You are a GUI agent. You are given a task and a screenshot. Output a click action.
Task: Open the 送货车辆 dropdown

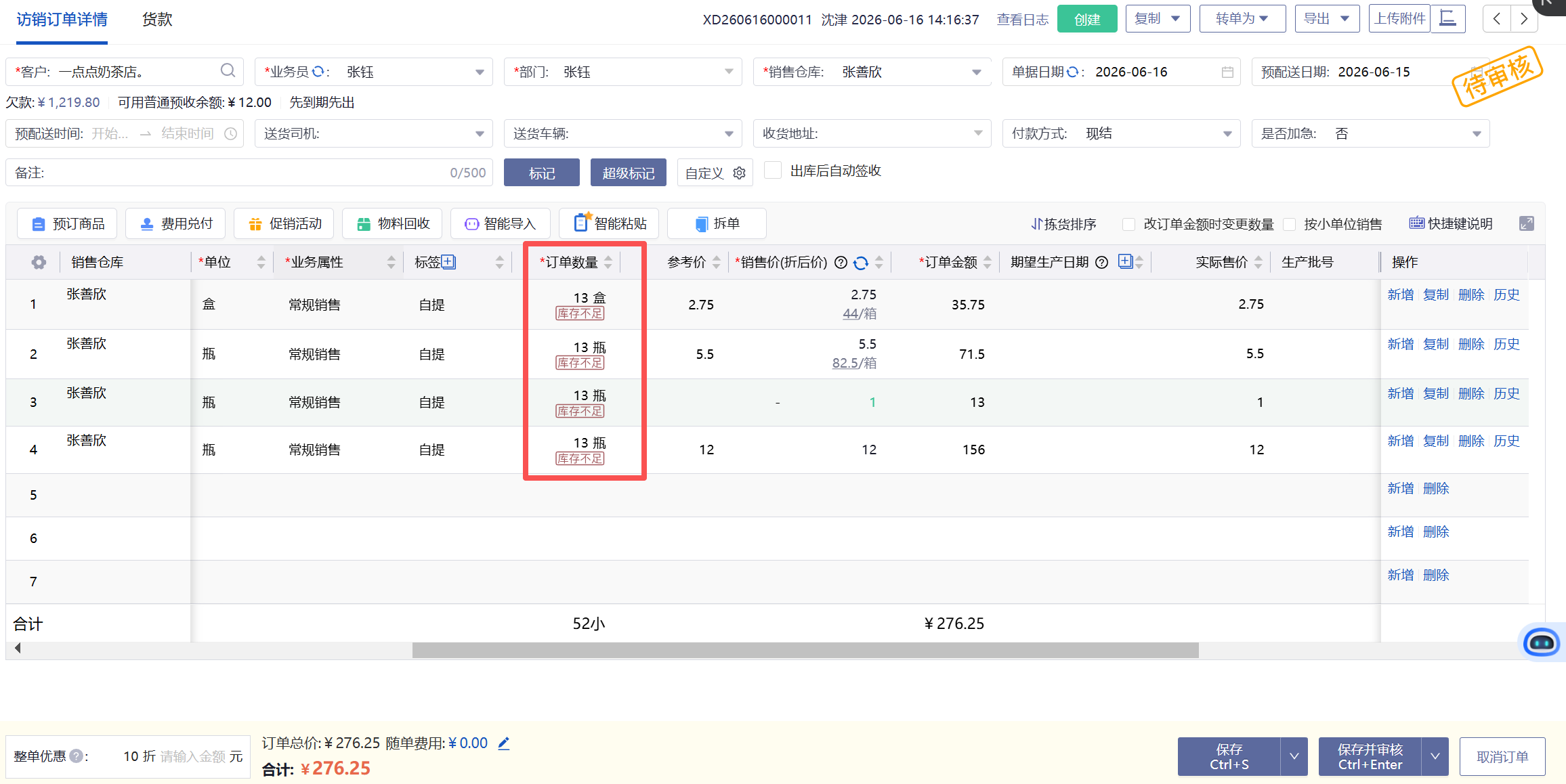[729, 133]
